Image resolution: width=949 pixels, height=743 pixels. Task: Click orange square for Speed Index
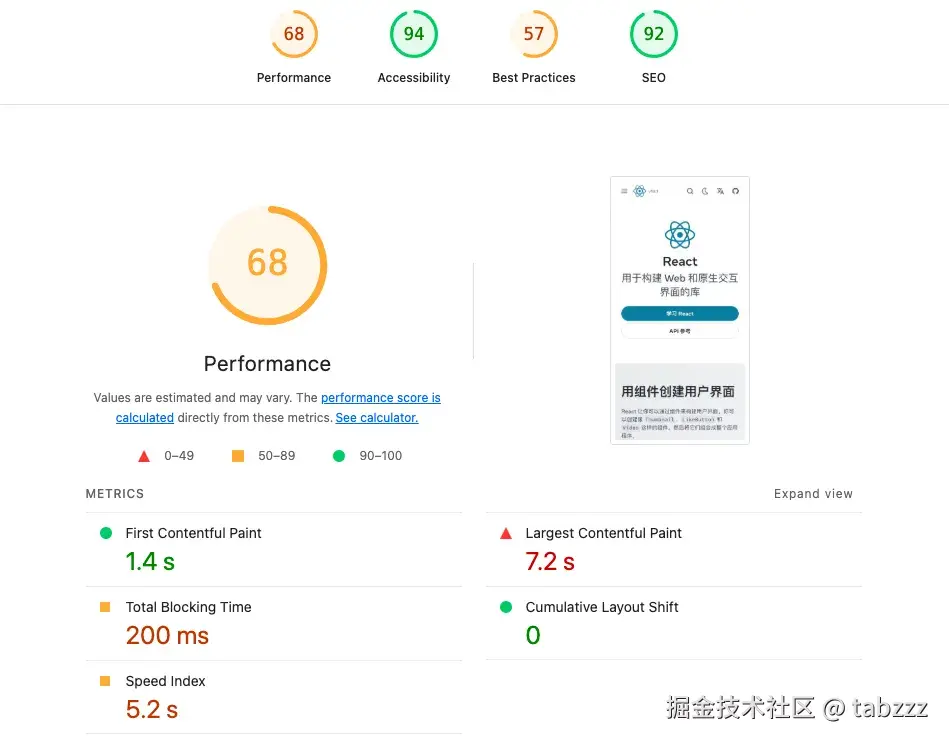pyautogui.click(x=105, y=681)
